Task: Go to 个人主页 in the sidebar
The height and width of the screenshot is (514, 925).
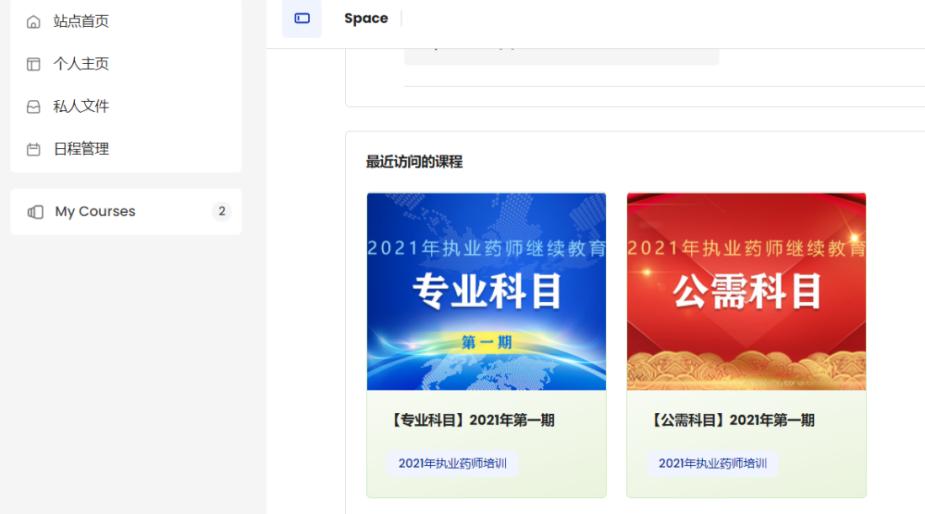Action: 81,64
